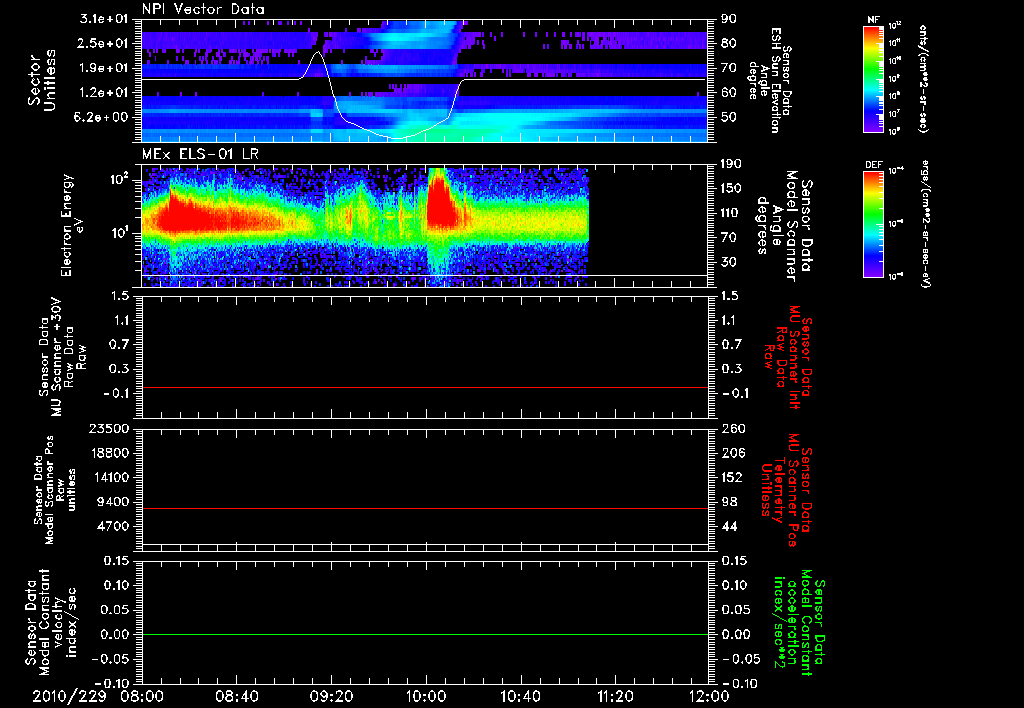Viewport: 1024px width, 708px height.
Task: Click the '260' telemetry tick label
Action: click(x=732, y=428)
